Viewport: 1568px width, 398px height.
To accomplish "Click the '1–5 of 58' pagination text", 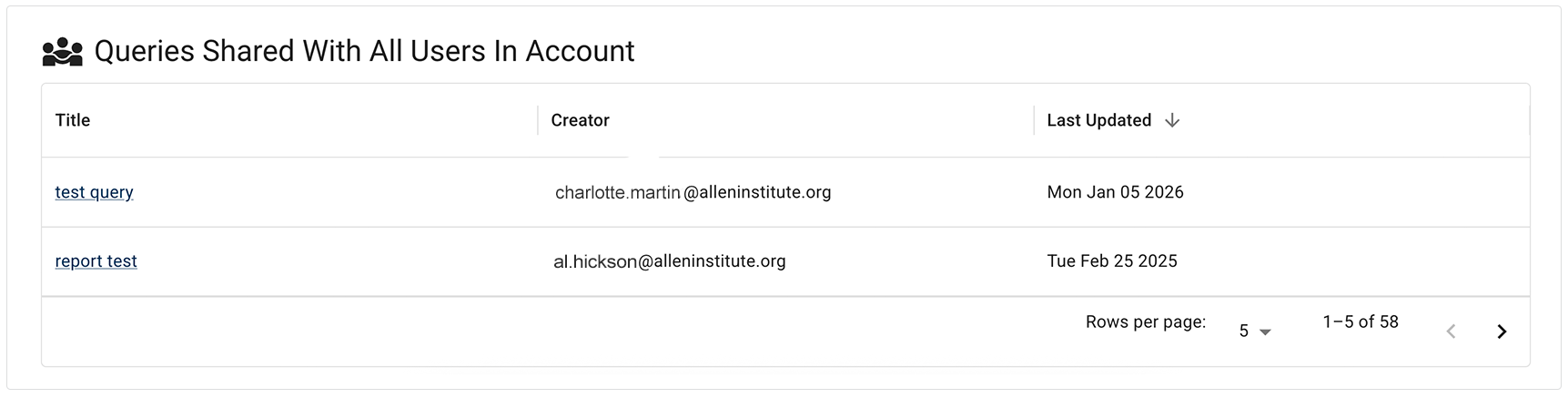I will pos(1360,321).
